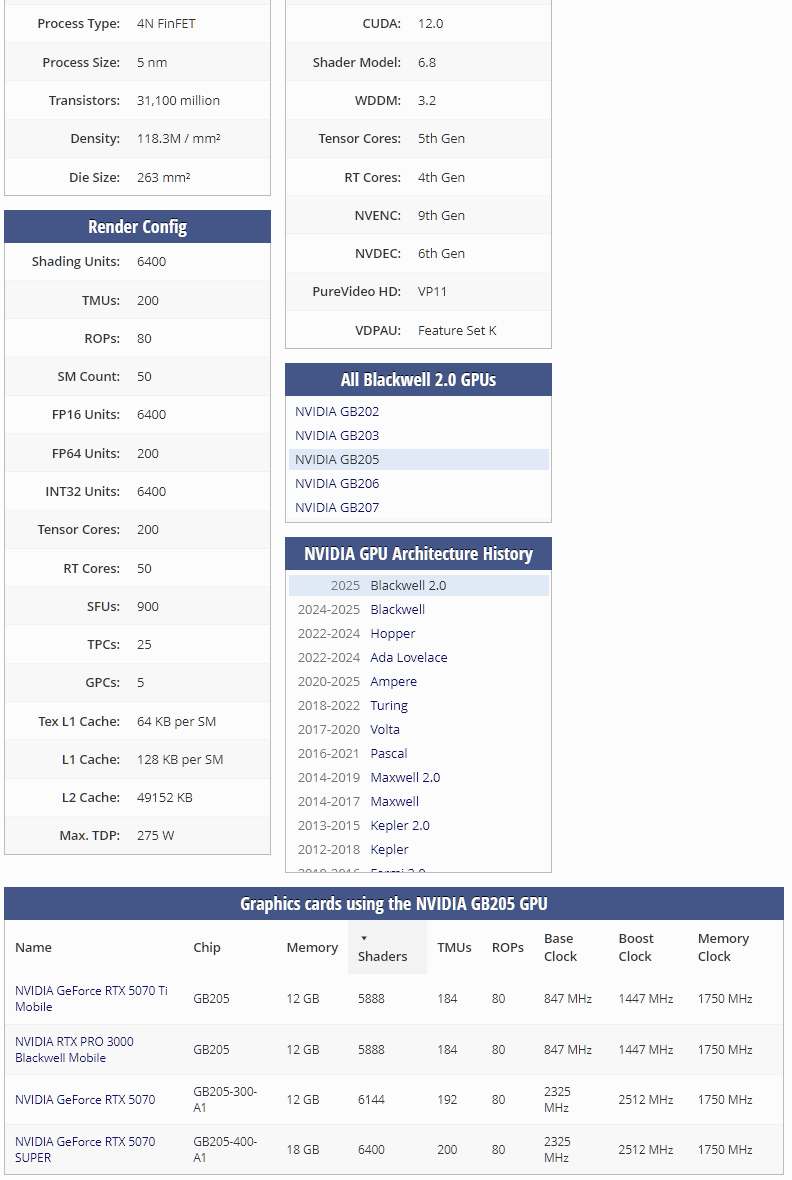Image resolution: width=792 pixels, height=1180 pixels.
Task: Open the 2024-2025 Blackwell architecture link
Action: pos(398,610)
